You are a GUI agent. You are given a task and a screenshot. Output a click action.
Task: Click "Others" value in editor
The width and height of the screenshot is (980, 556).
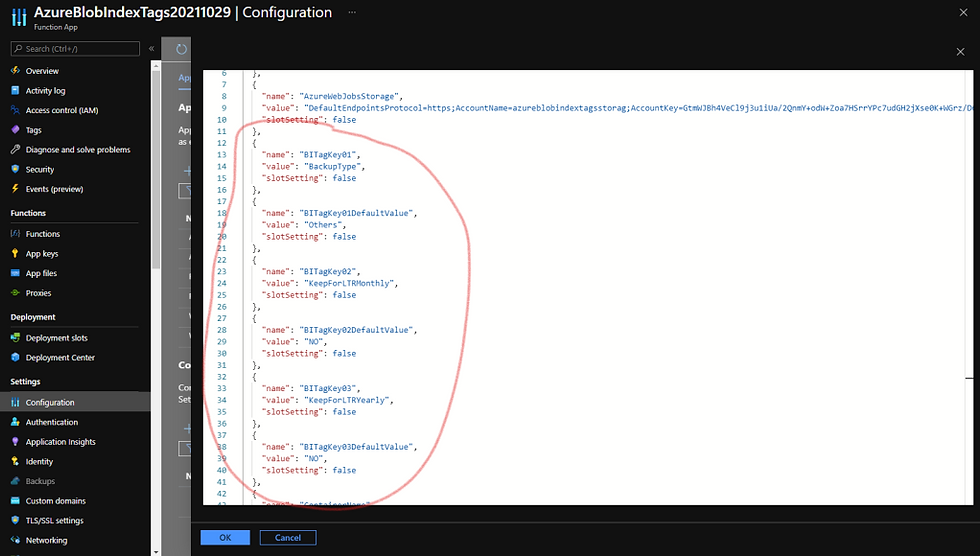tap(323, 225)
